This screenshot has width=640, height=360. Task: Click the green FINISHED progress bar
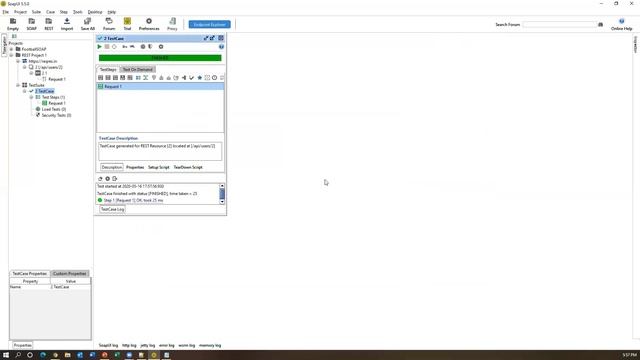(x=160, y=58)
